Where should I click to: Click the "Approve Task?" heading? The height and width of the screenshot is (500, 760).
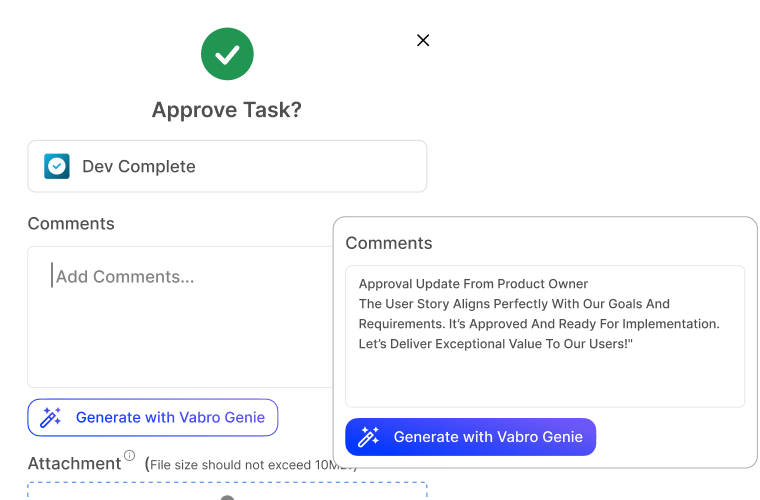pyautogui.click(x=226, y=110)
